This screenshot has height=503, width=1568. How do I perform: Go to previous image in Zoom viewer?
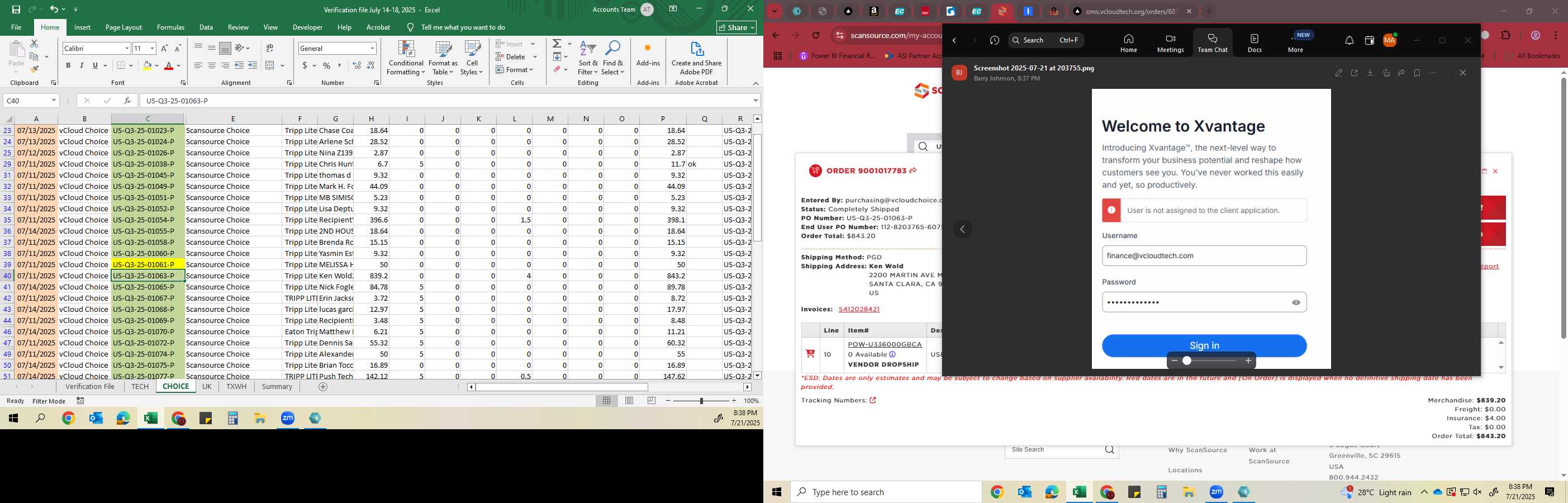tap(962, 230)
